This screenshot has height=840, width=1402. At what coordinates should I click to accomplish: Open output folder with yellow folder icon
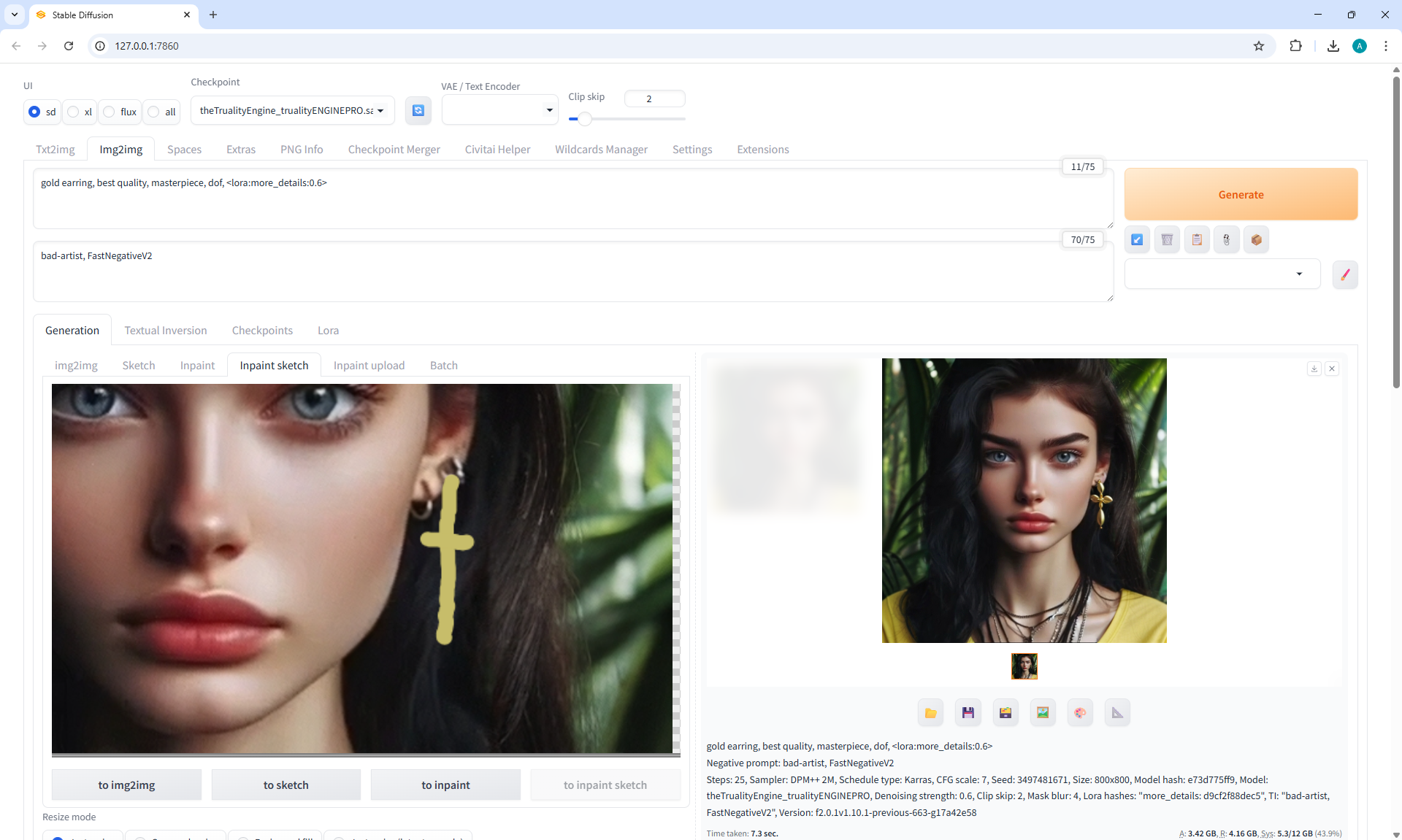point(930,712)
